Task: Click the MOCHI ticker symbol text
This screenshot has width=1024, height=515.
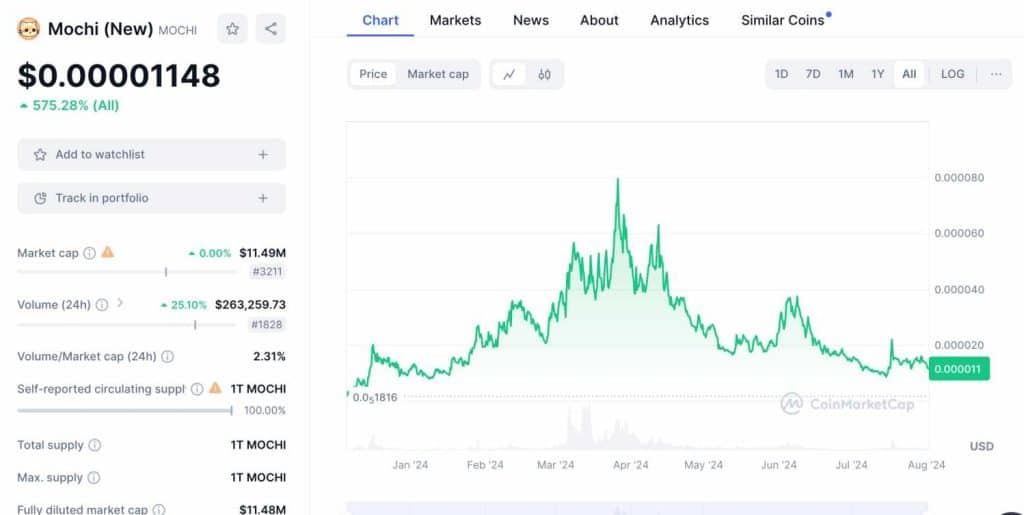Action: point(178,31)
